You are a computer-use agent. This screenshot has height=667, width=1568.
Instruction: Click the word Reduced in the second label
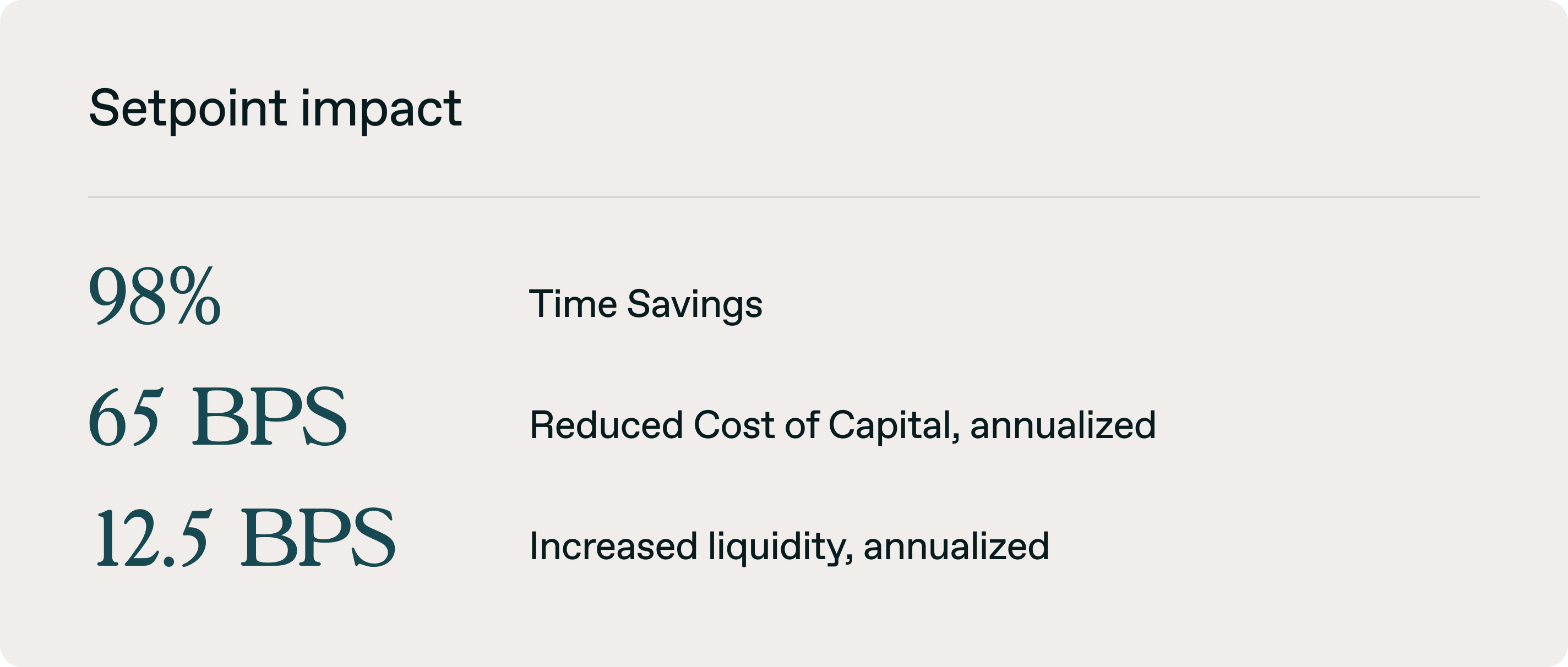coord(606,425)
